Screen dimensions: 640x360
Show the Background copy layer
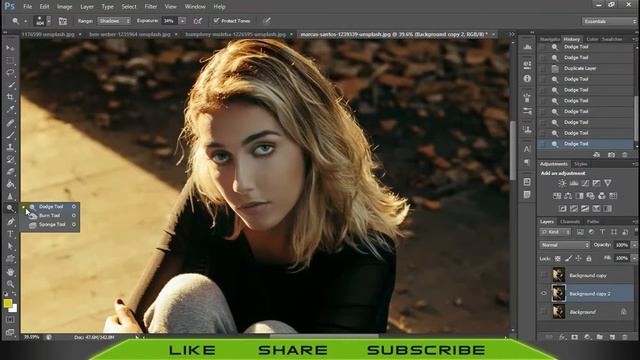pyautogui.click(x=543, y=275)
